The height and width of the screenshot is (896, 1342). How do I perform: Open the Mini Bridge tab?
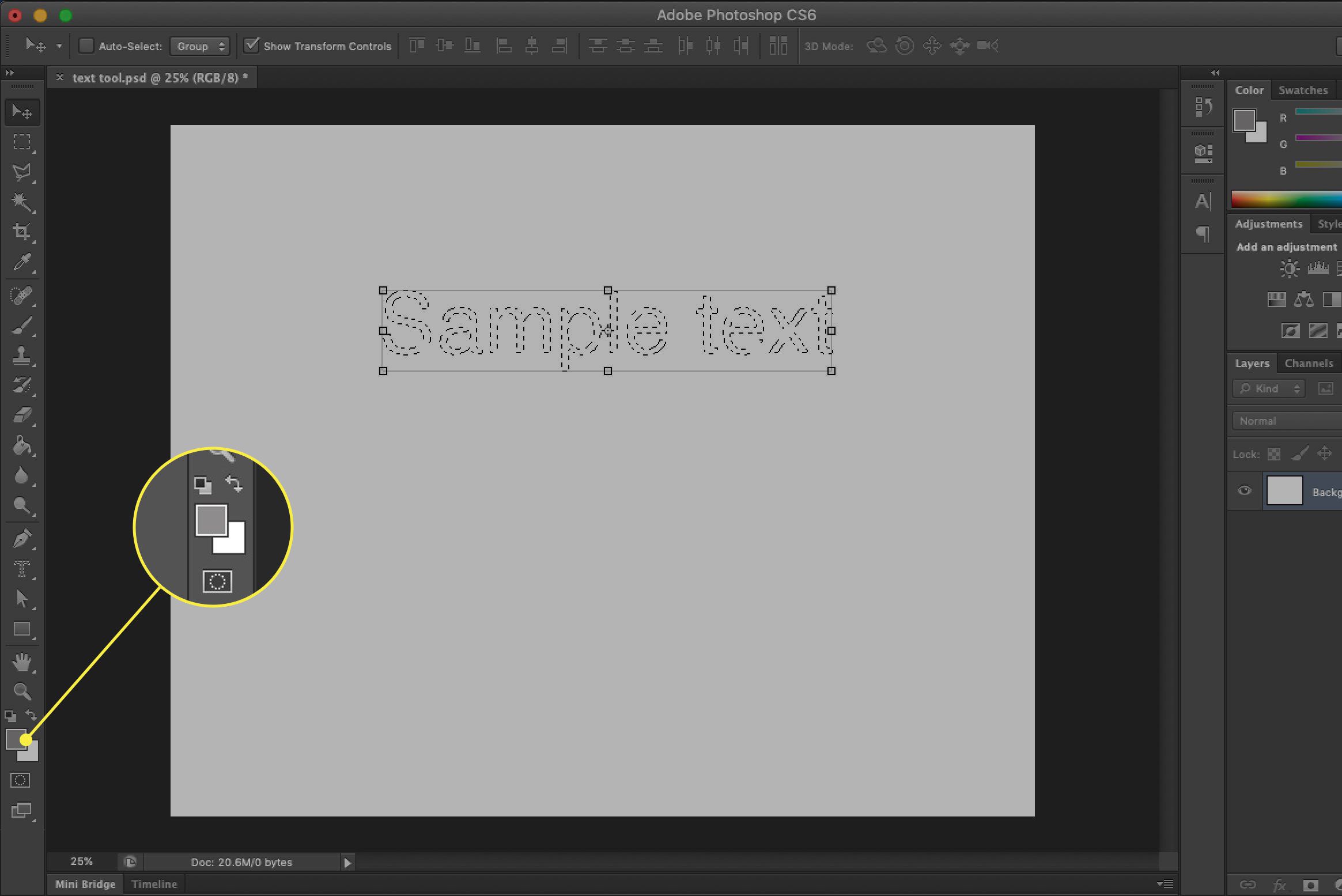(x=85, y=884)
